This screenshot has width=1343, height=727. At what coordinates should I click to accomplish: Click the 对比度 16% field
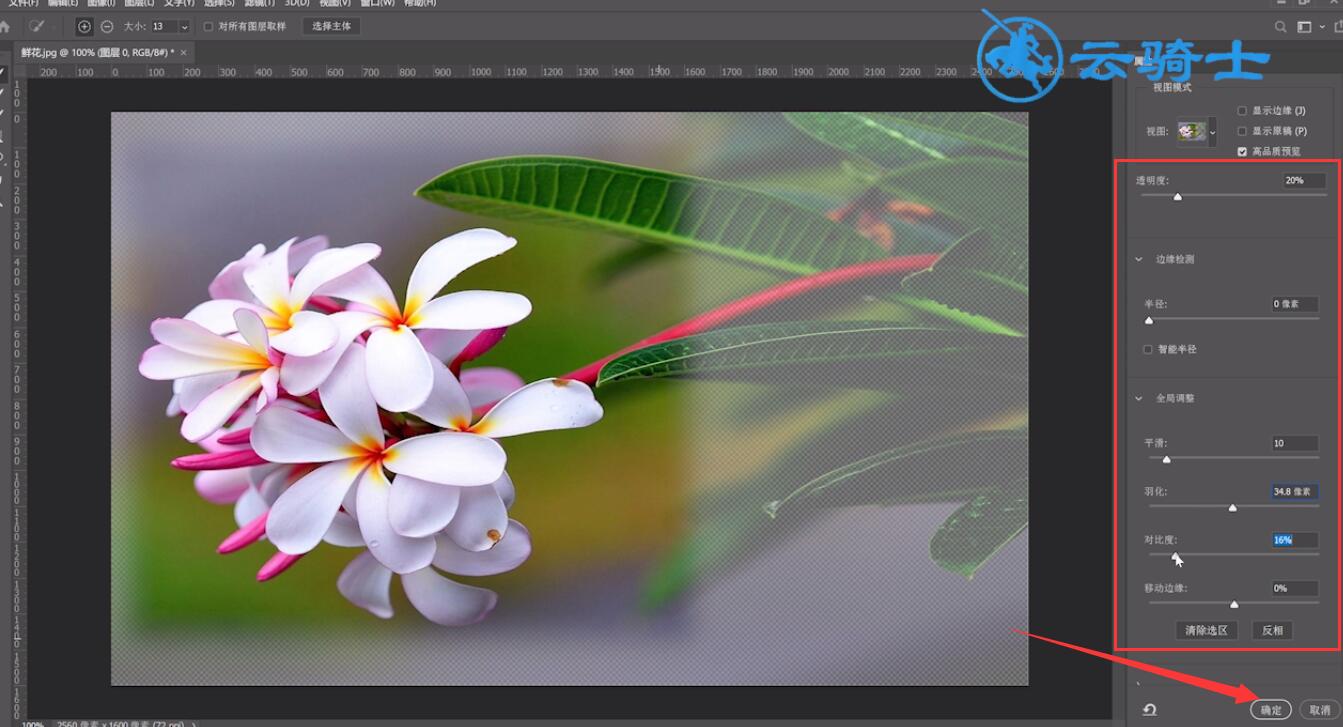[1294, 540]
